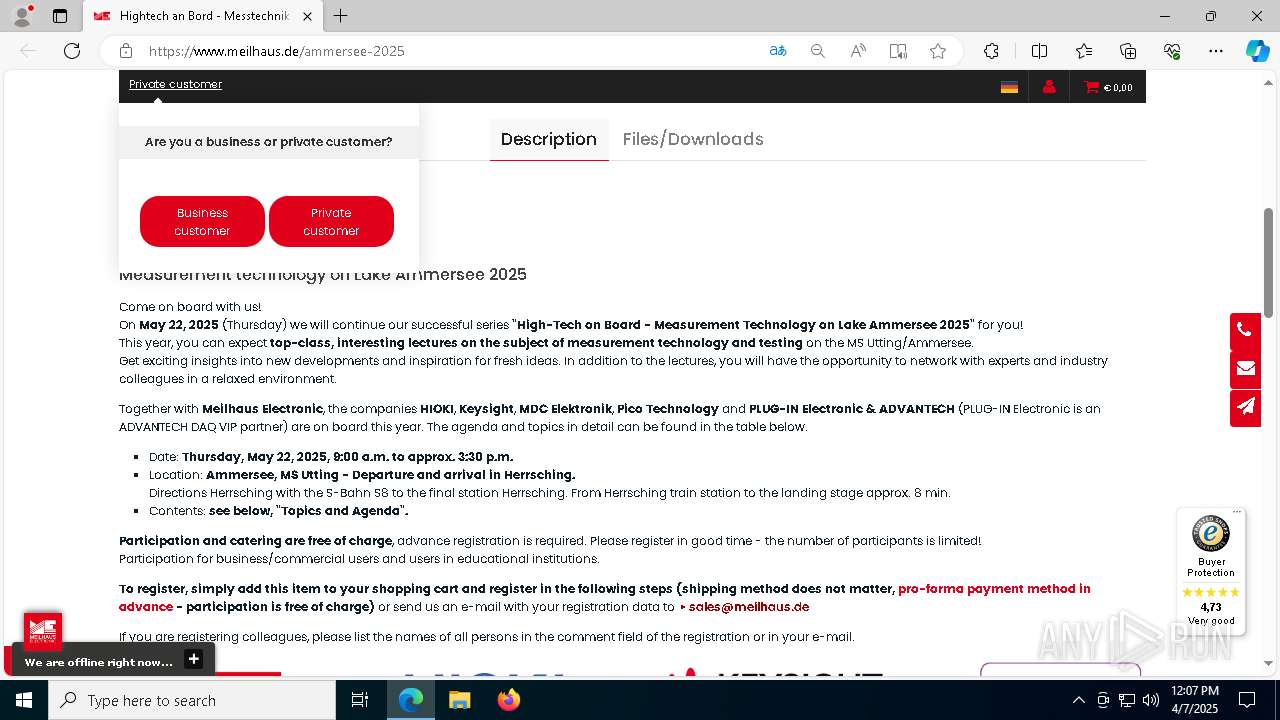Open the clock and calendar
The width and height of the screenshot is (1280, 720).
tap(1195, 700)
